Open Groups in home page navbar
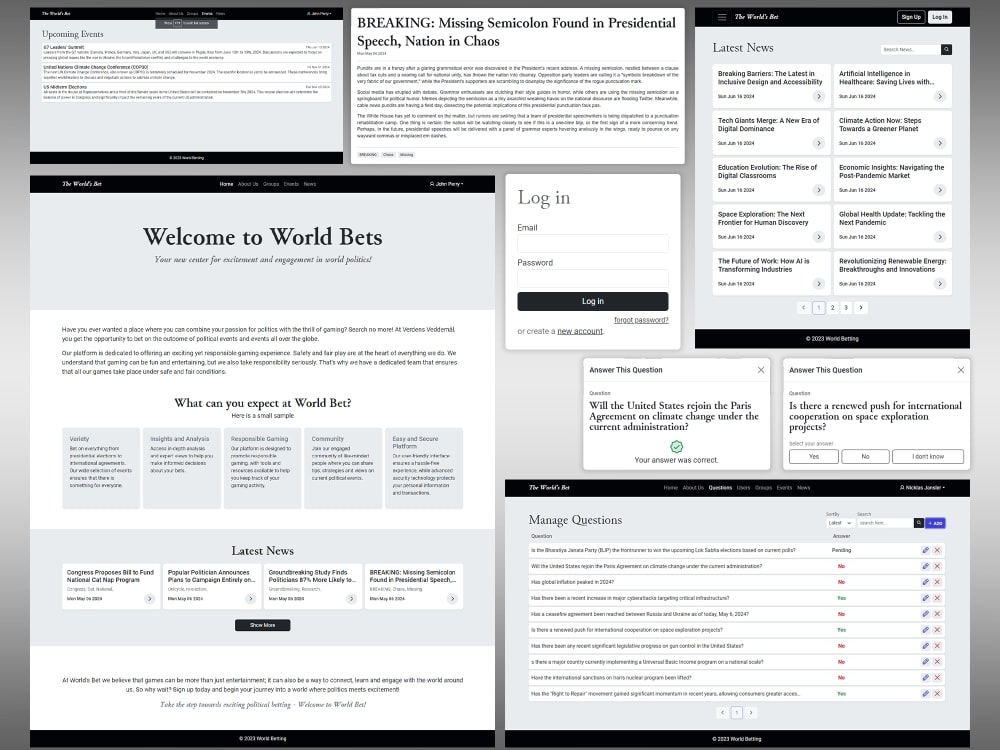The width and height of the screenshot is (1000, 750). [x=271, y=184]
